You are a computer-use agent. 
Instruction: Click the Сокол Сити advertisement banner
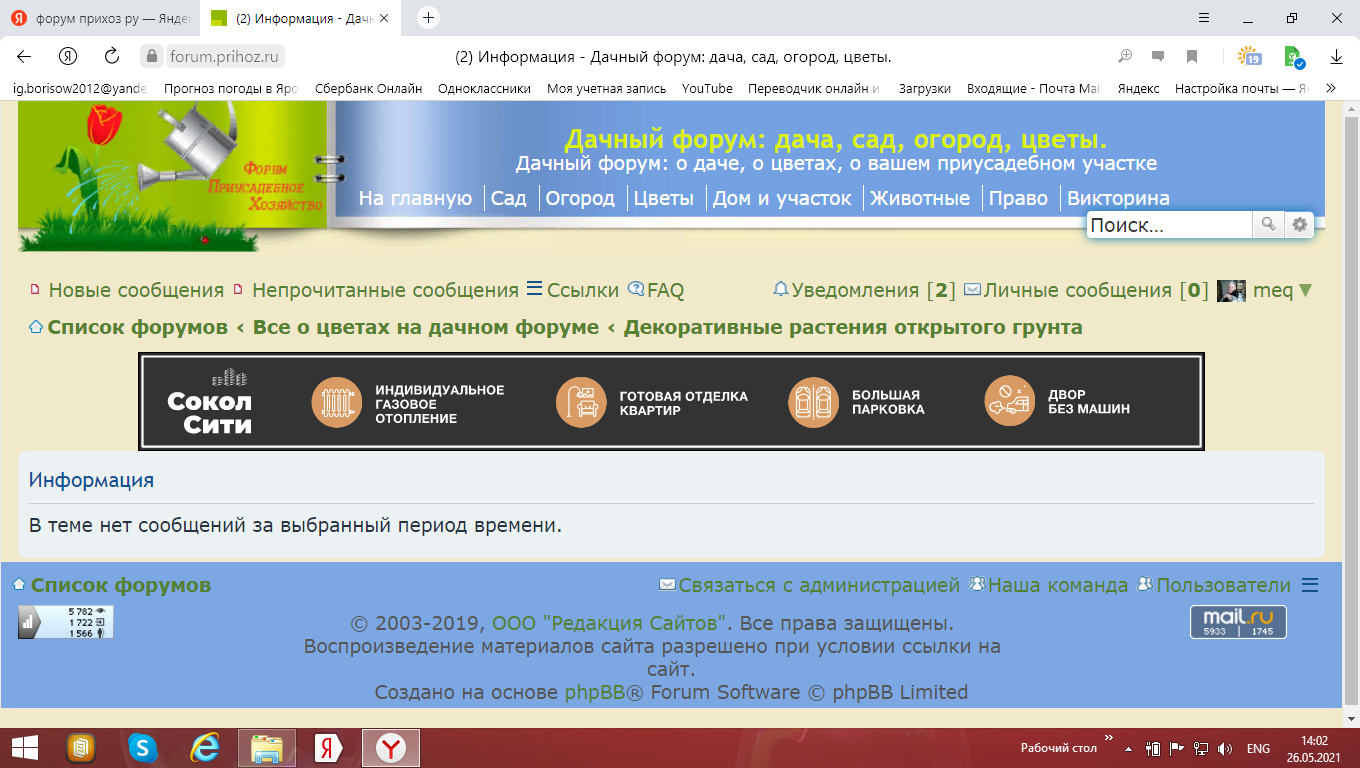coord(671,401)
